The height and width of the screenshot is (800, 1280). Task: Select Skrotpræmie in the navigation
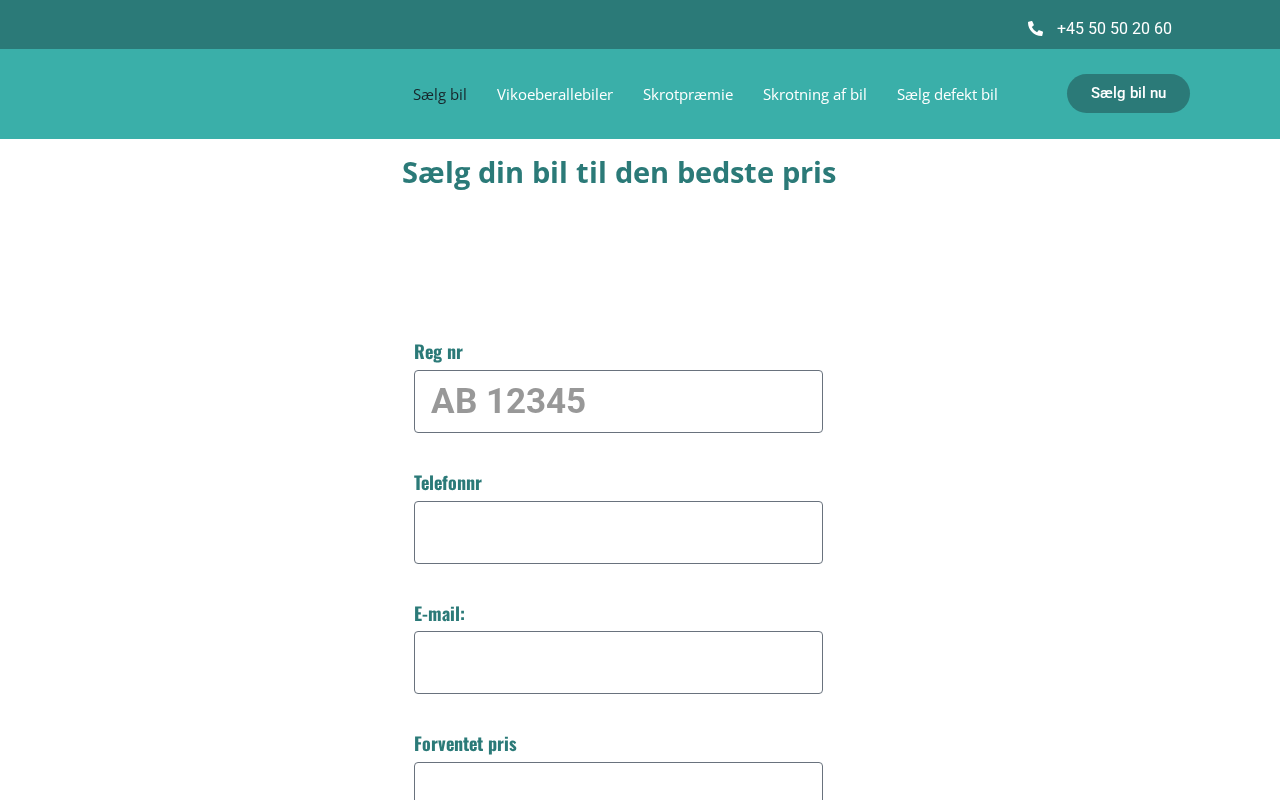pos(688,95)
